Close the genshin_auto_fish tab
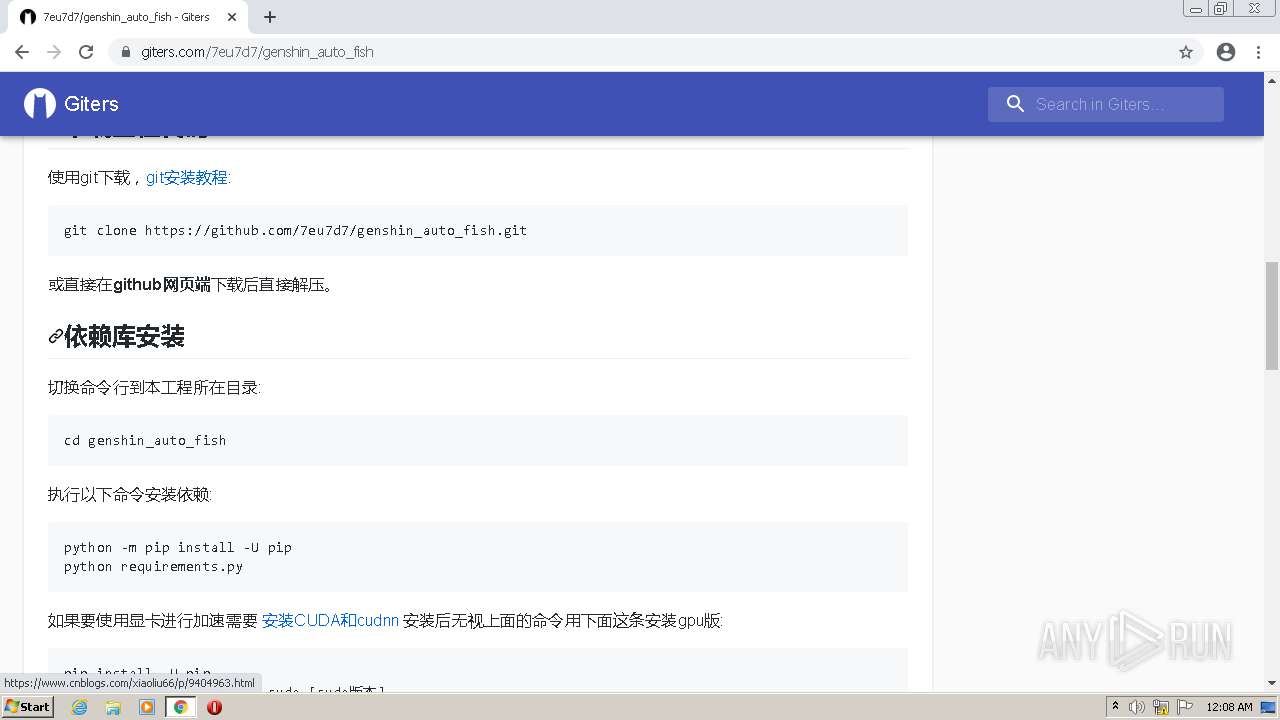Viewport: 1280px width, 720px height. tap(232, 17)
